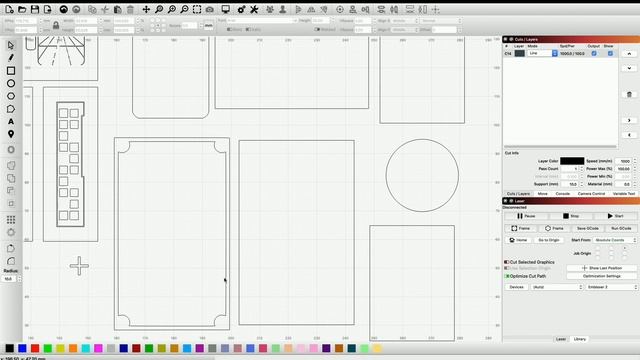This screenshot has height=360, width=640.
Task: Click the Stop button
Action: coord(571,216)
